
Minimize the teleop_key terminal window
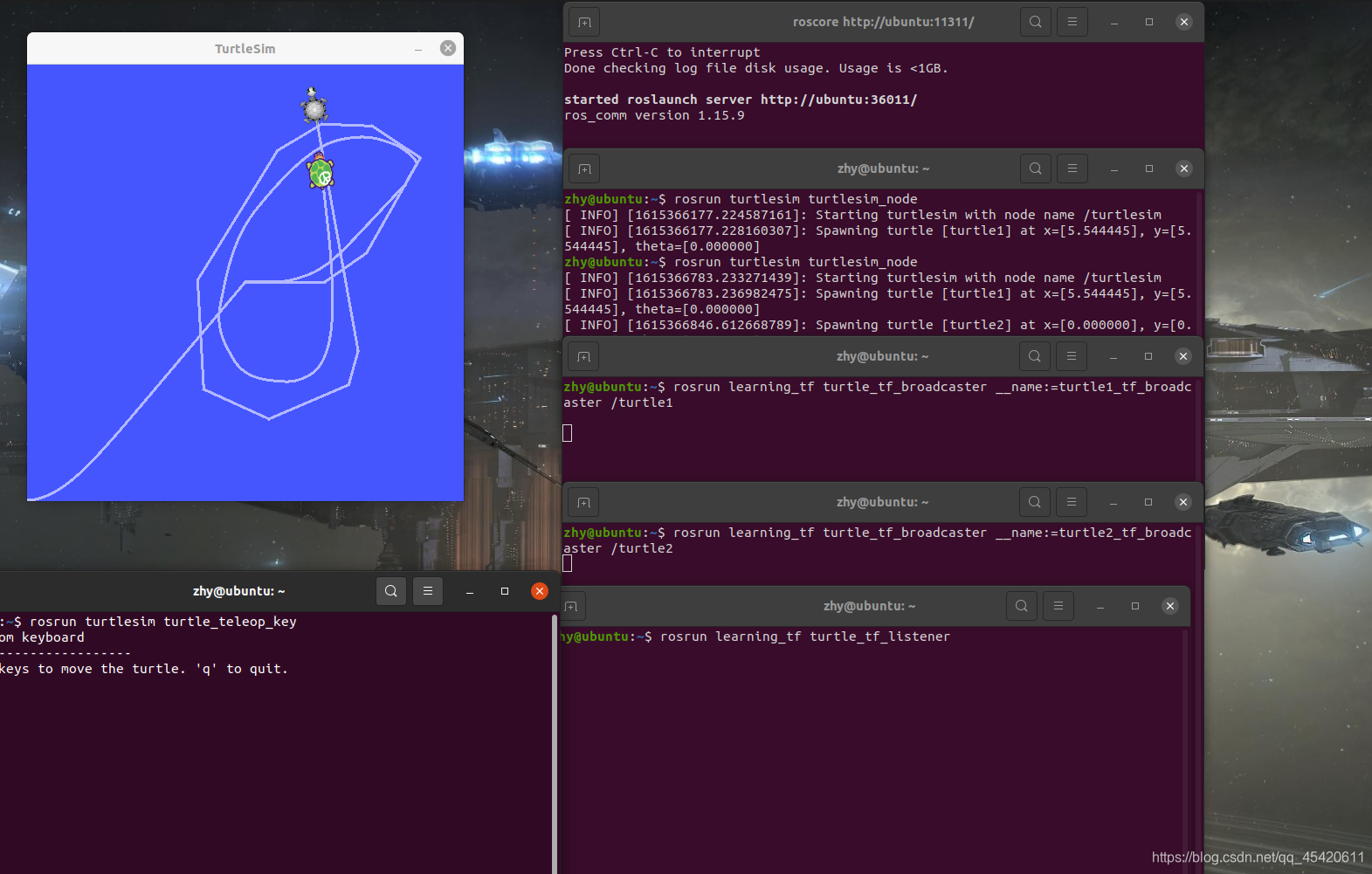470,591
